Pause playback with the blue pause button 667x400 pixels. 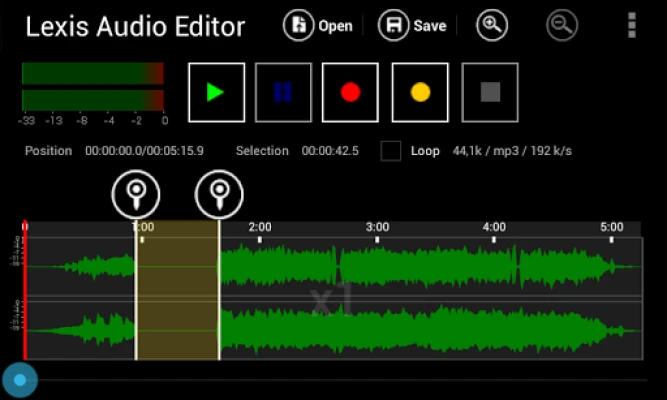click(283, 92)
